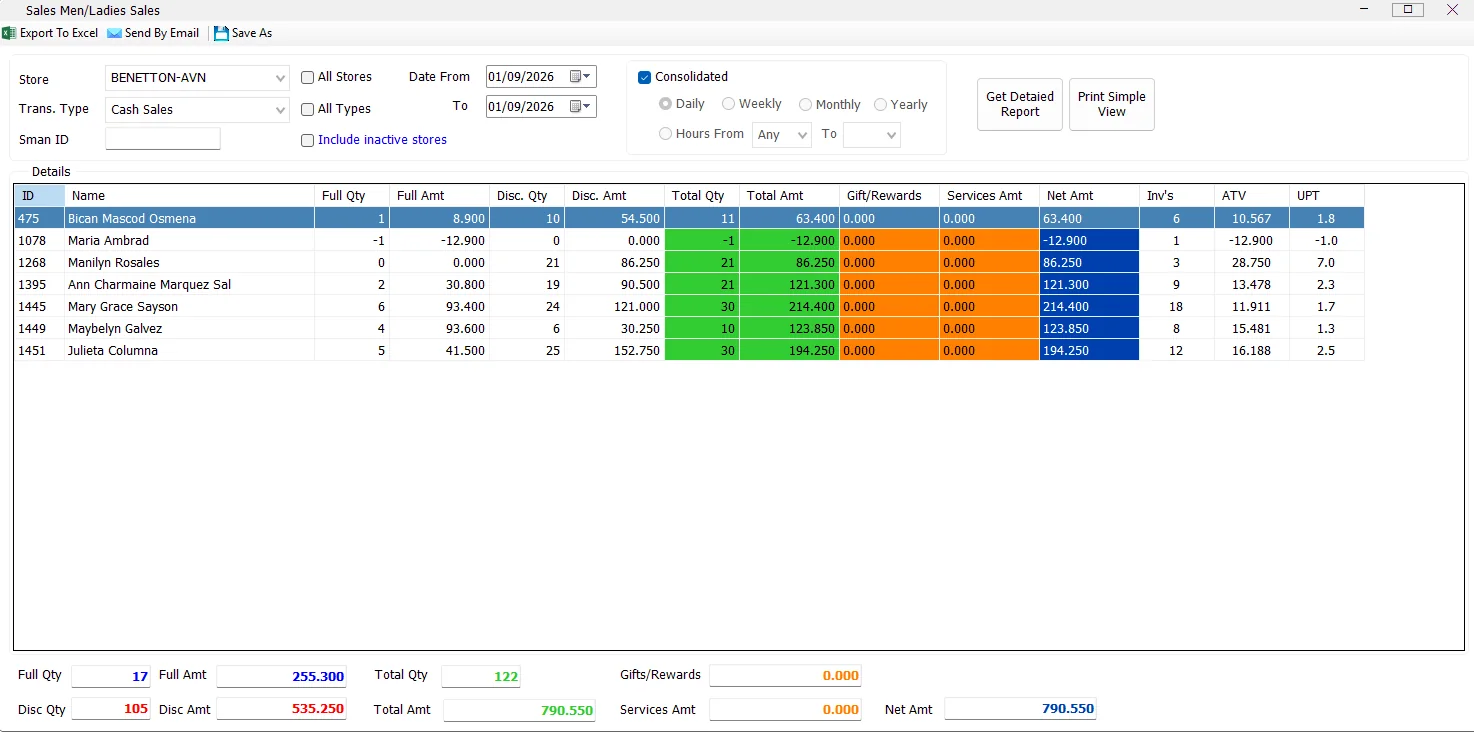1474x732 pixels.
Task: Click the Gifts/Rewards summary field at the bottom
Action: tap(786, 676)
